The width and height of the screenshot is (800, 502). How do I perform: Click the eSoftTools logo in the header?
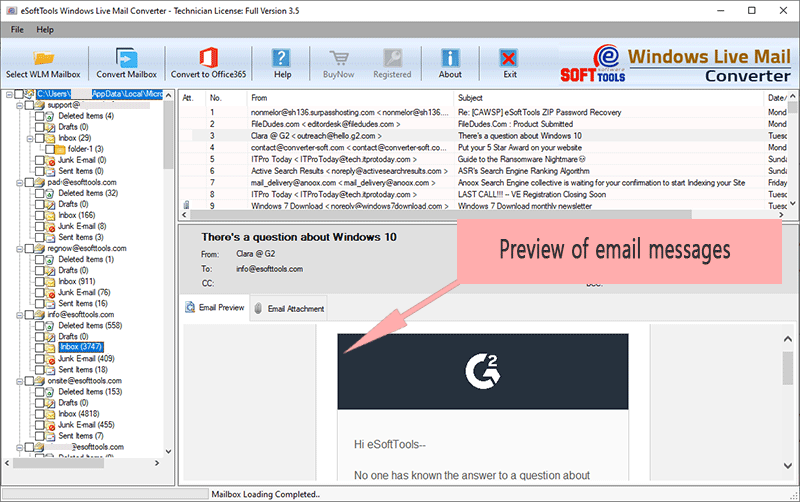(593, 64)
